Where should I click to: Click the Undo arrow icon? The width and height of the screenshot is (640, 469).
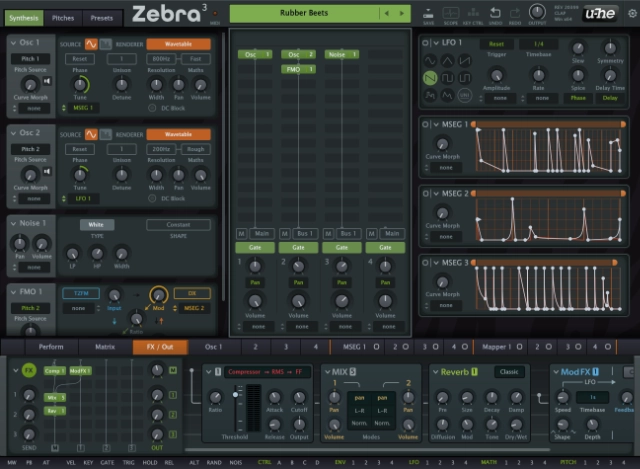click(x=495, y=13)
